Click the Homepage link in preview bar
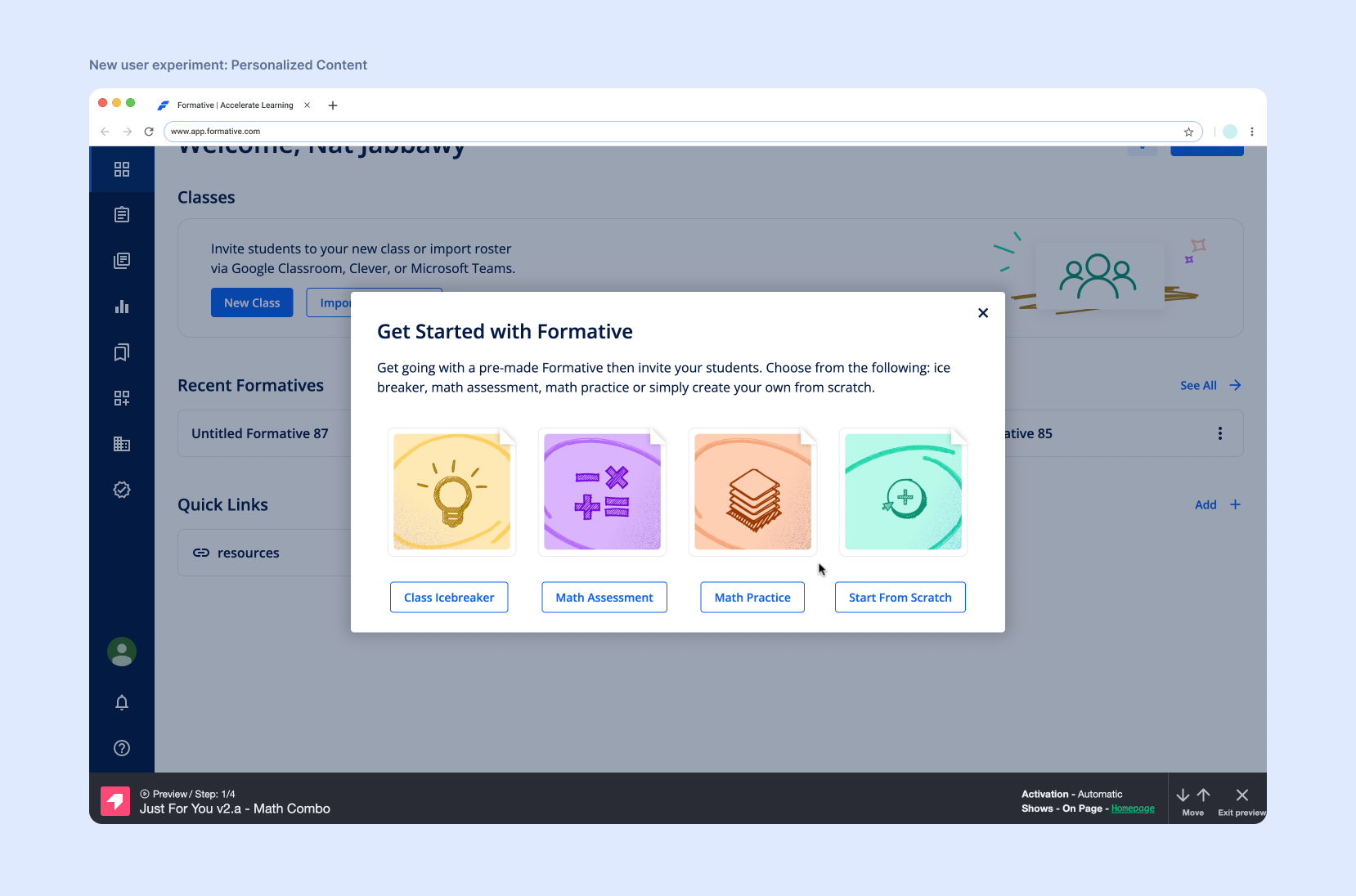 click(x=1133, y=809)
